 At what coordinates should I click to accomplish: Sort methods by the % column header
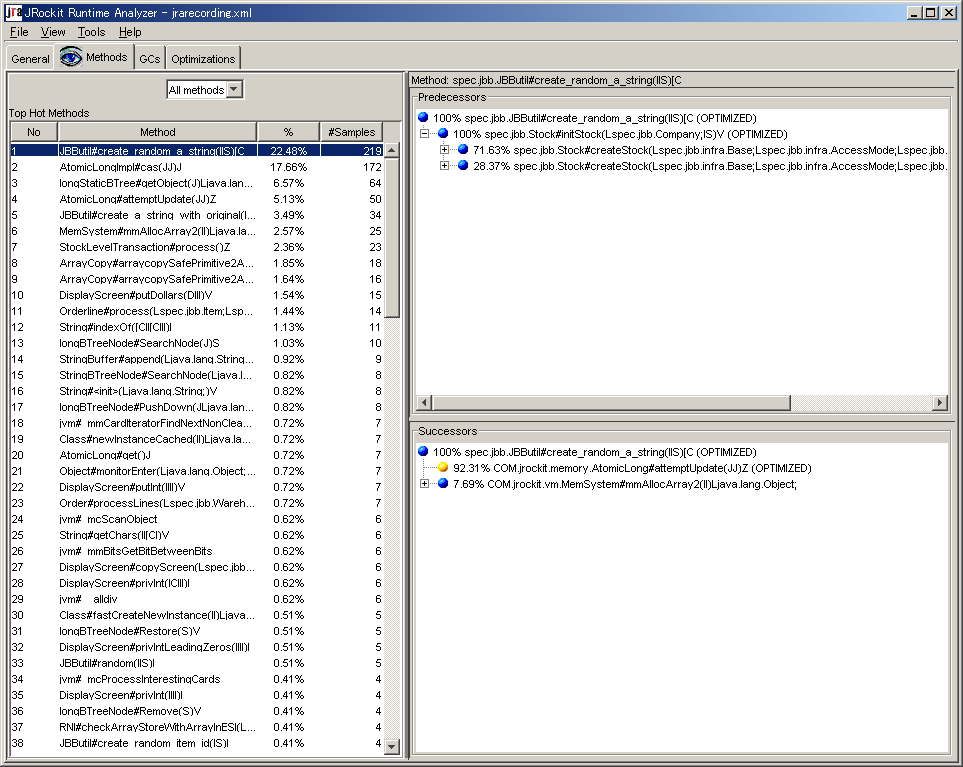(288, 131)
